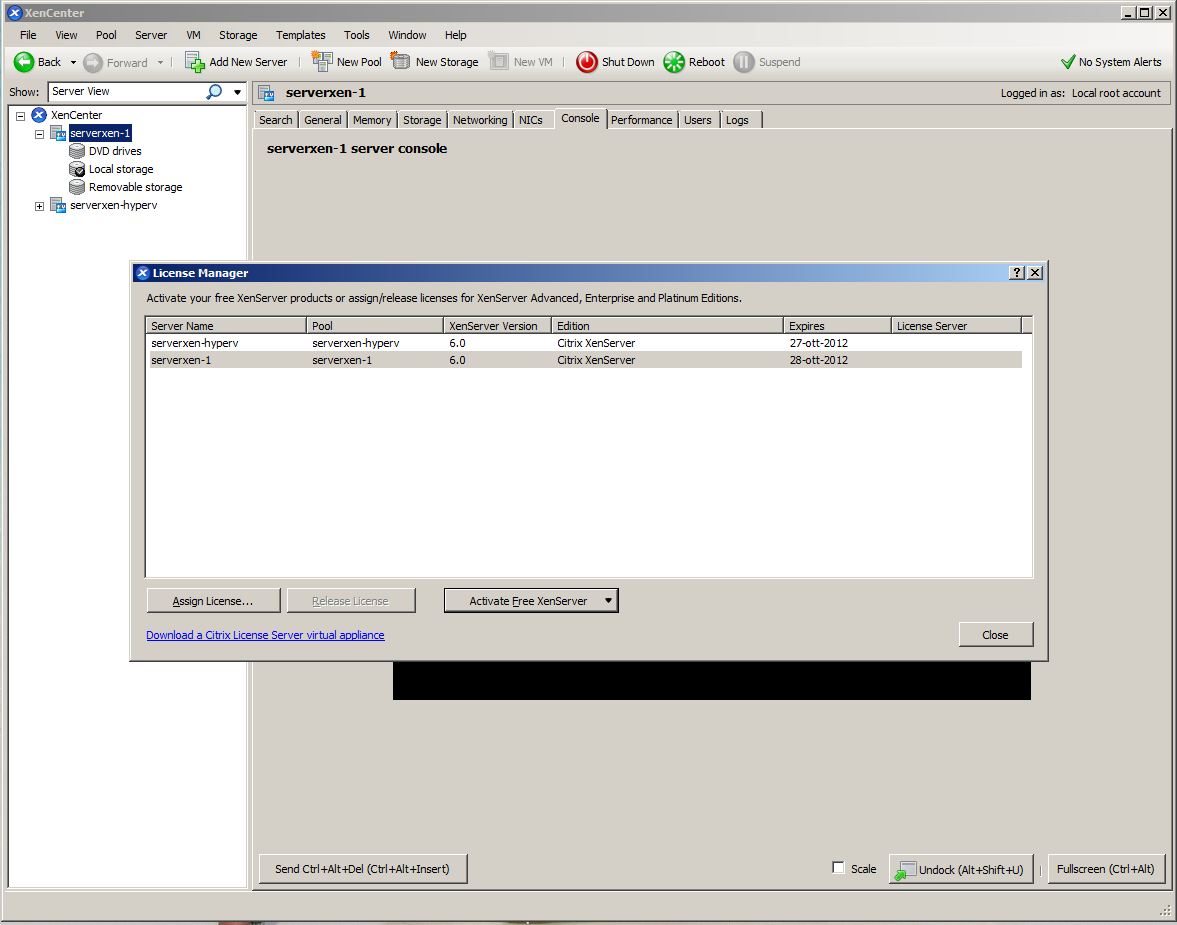Click the New Storage toolbar icon
This screenshot has height=925, width=1177.
[401, 62]
